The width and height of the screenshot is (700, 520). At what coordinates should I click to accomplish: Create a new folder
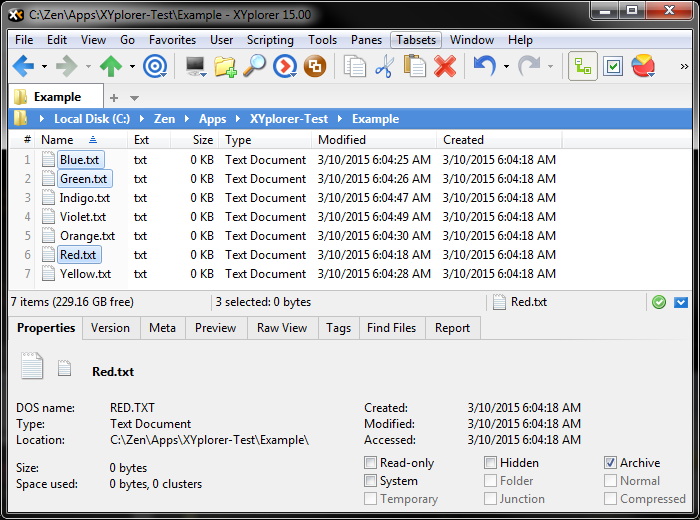click(225, 67)
